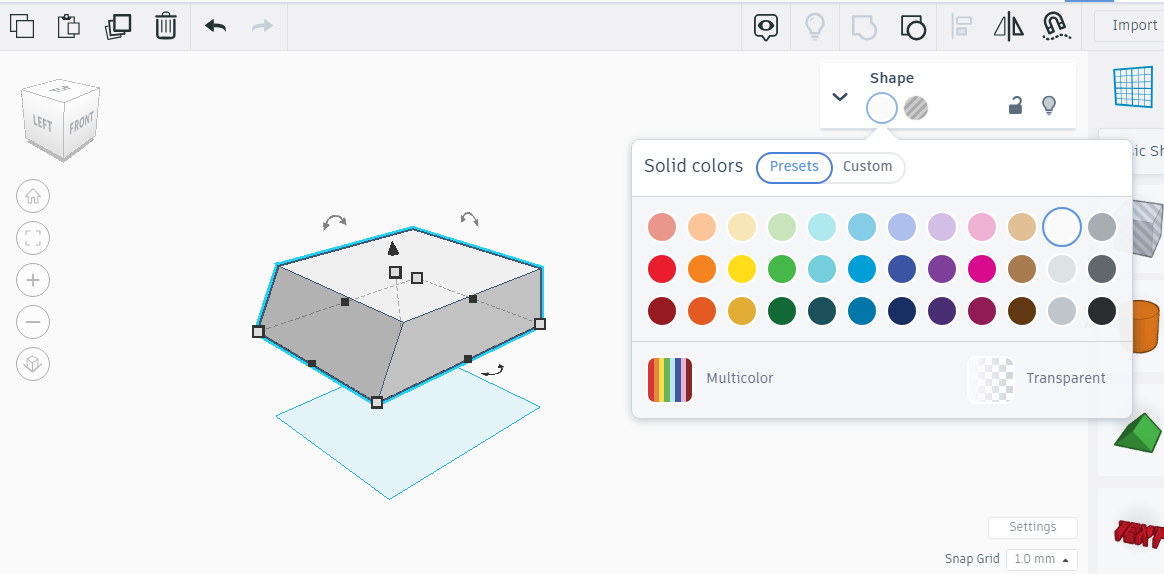Pick the dark navy blue swatch

902,311
